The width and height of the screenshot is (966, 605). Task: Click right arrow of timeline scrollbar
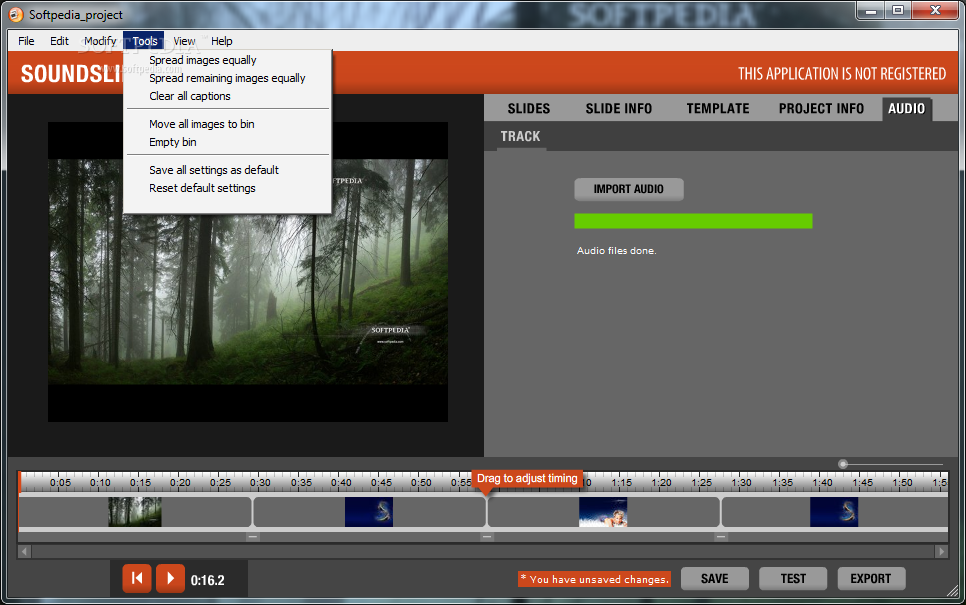pyautogui.click(x=941, y=551)
